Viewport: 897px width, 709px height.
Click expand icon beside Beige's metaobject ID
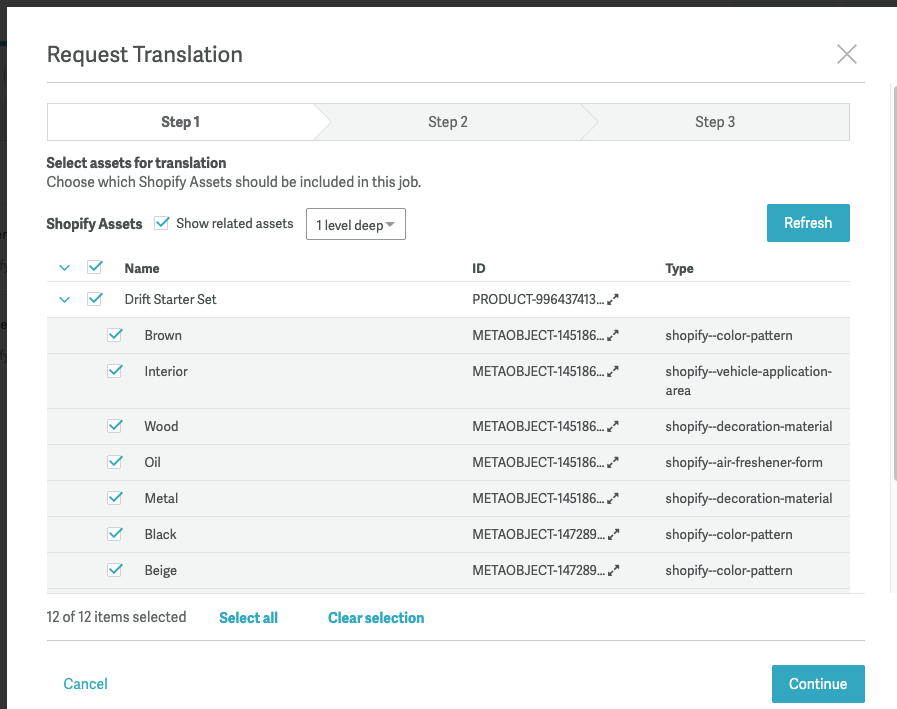pos(613,571)
